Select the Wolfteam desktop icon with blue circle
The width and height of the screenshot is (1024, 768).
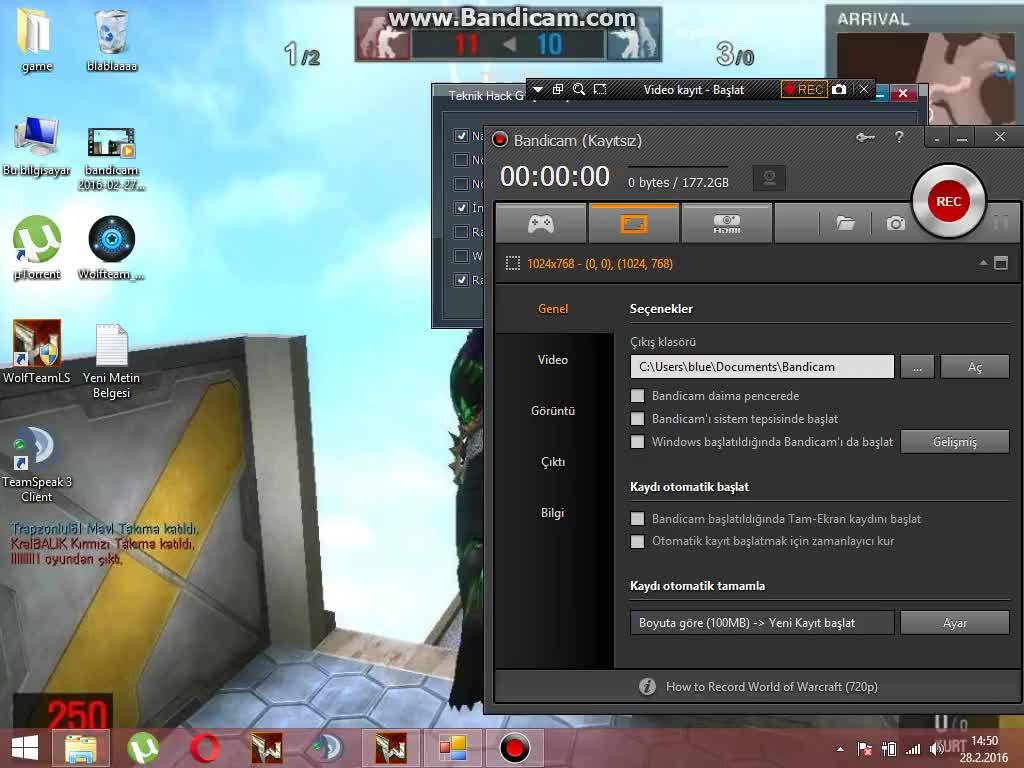(111, 248)
